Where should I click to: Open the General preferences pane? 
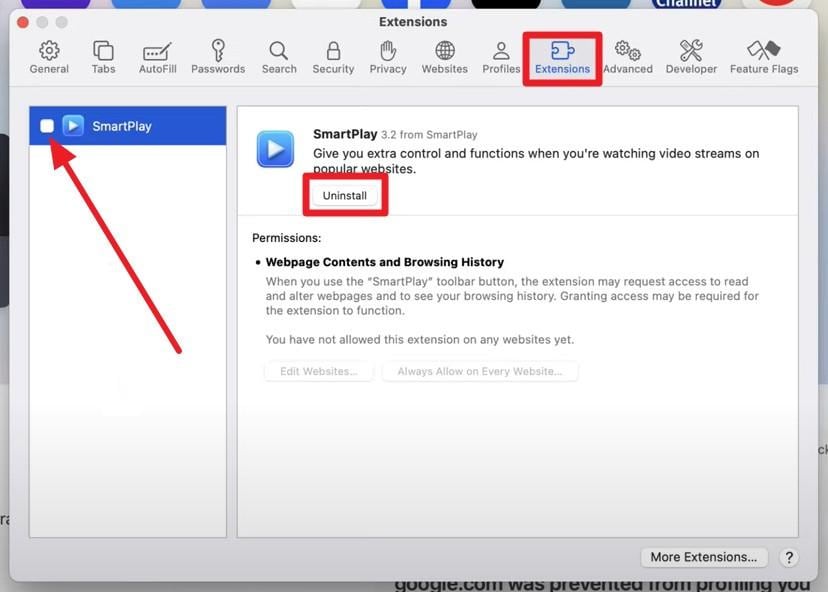click(x=49, y=57)
